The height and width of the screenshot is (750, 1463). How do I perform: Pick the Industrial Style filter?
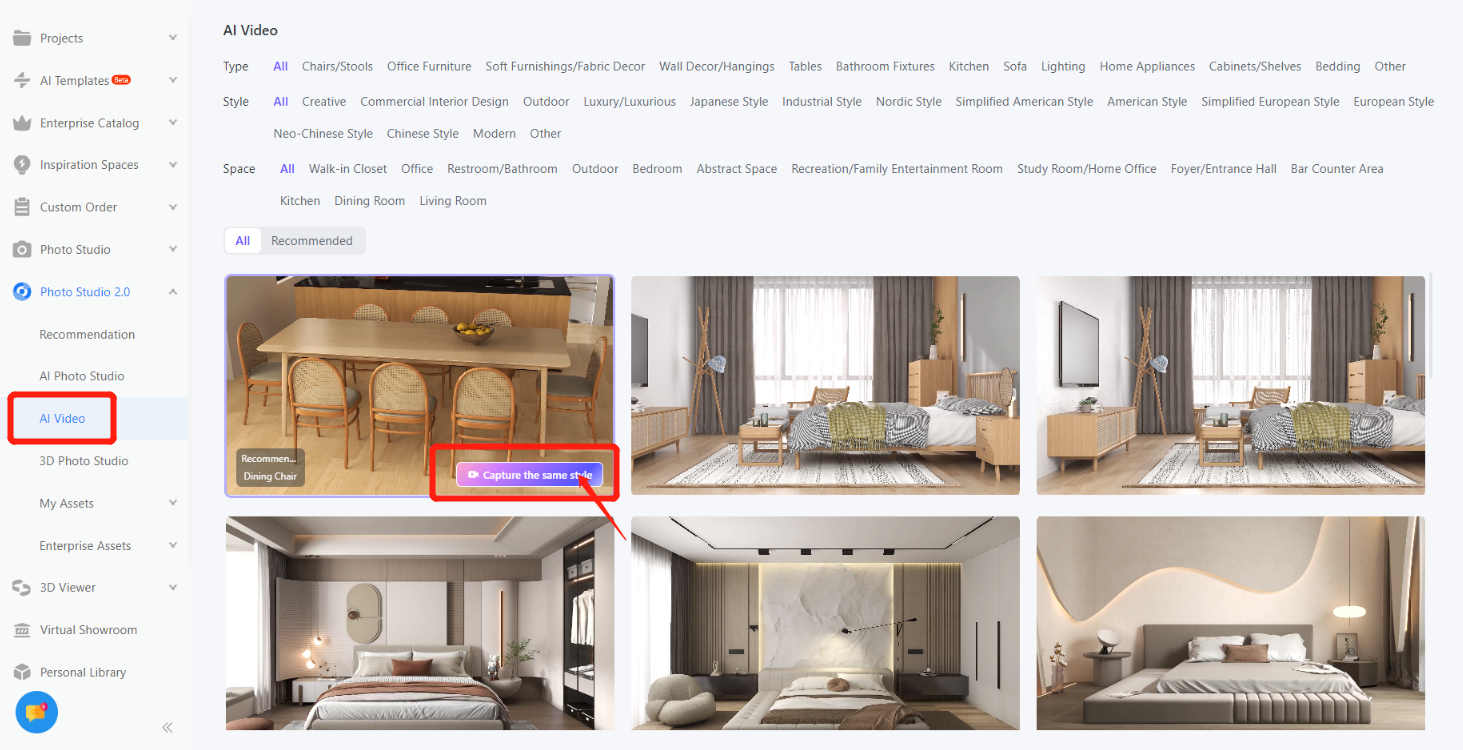click(x=822, y=101)
